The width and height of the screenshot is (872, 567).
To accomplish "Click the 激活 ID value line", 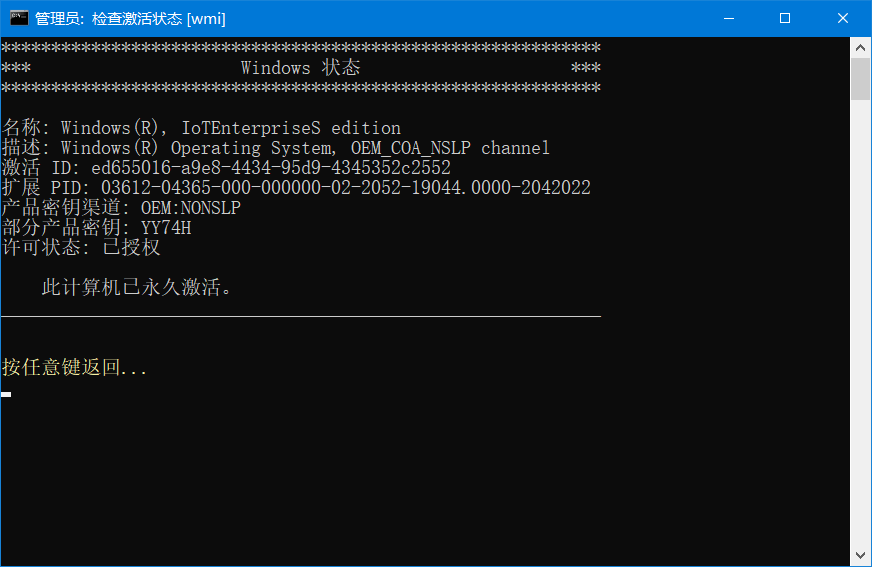I will pyautogui.click(x=226, y=168).
